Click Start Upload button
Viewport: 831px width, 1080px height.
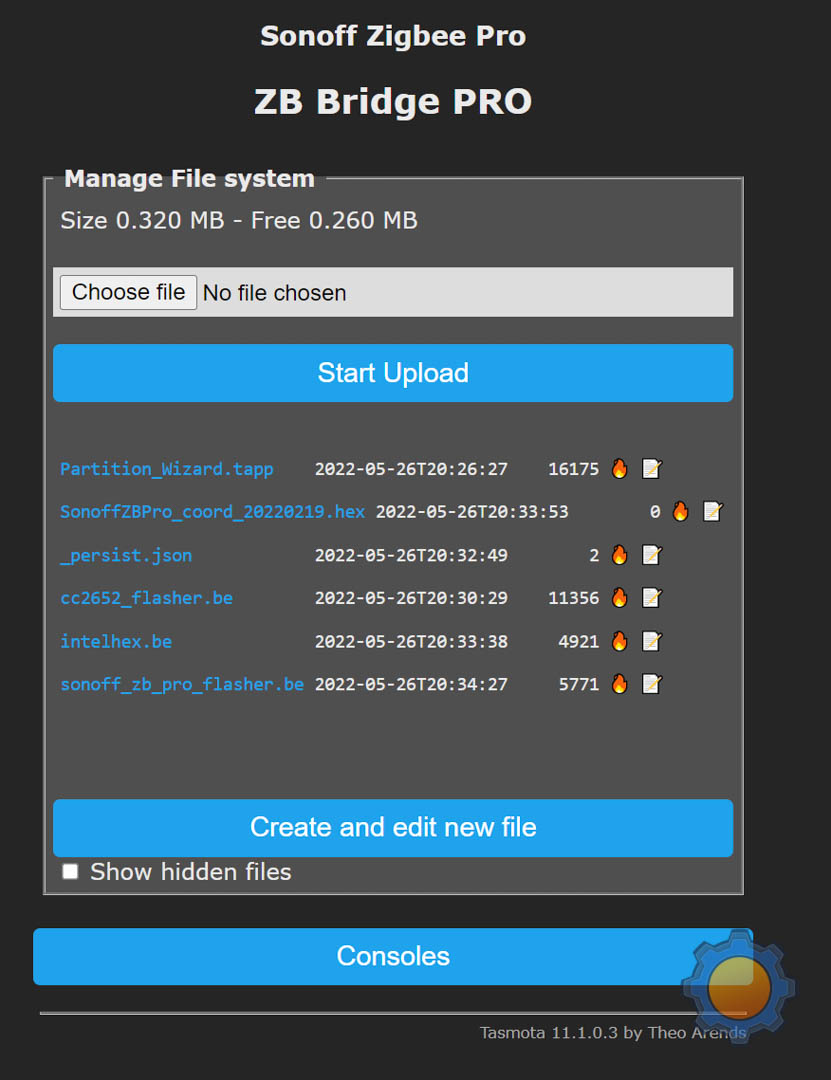(x=393, y=373)
